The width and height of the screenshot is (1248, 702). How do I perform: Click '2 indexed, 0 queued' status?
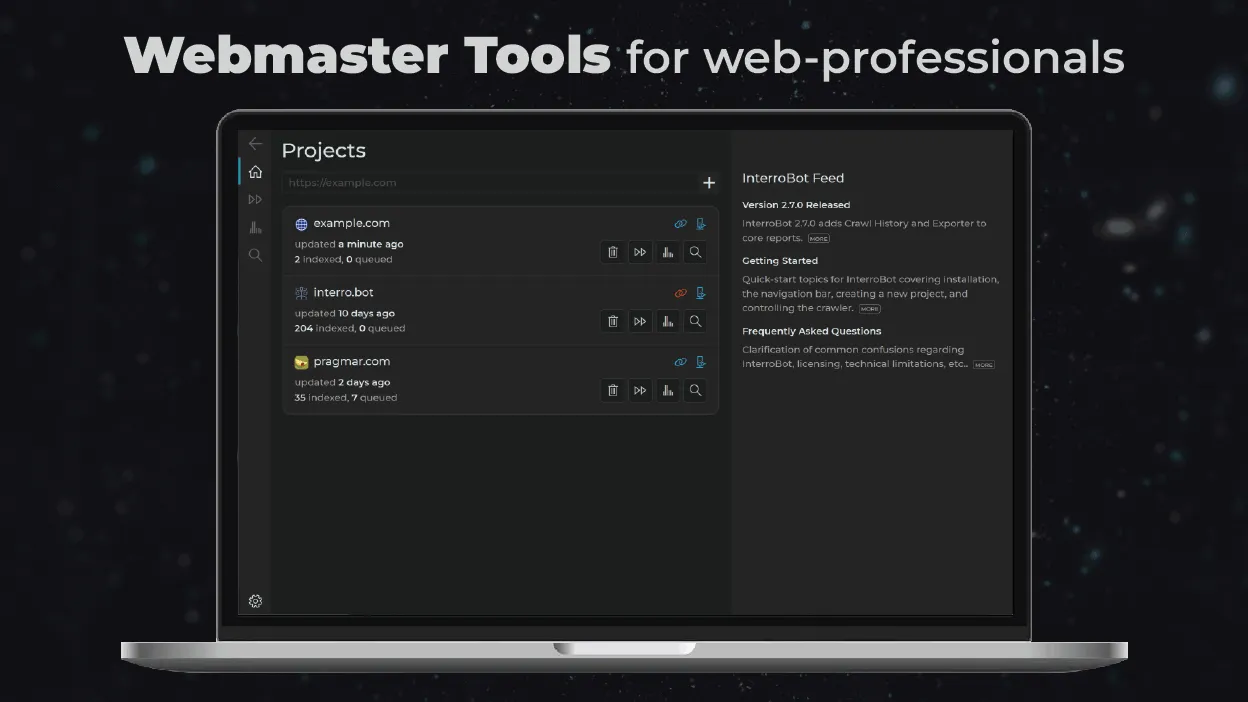pyautogui.click(x=343, y=259)
